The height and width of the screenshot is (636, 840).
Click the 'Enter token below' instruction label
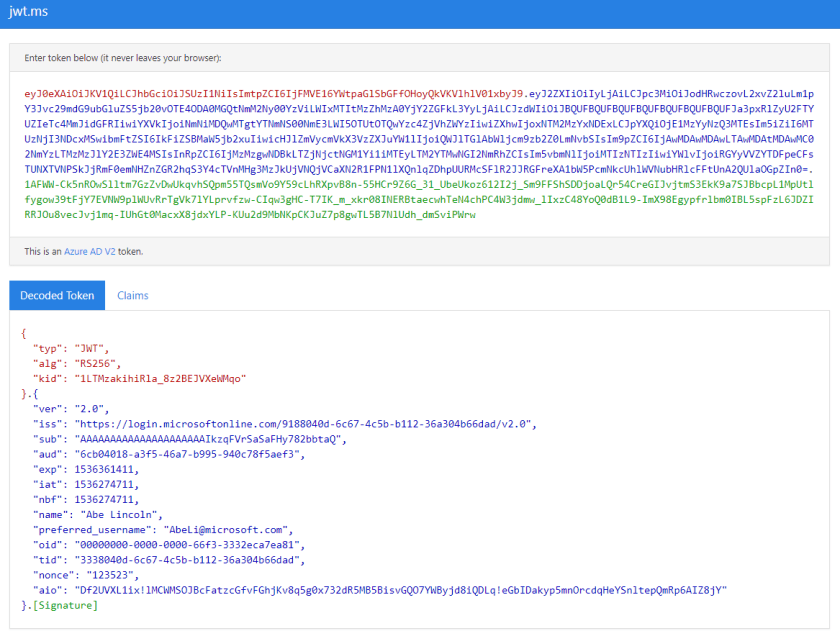[122, 58]
